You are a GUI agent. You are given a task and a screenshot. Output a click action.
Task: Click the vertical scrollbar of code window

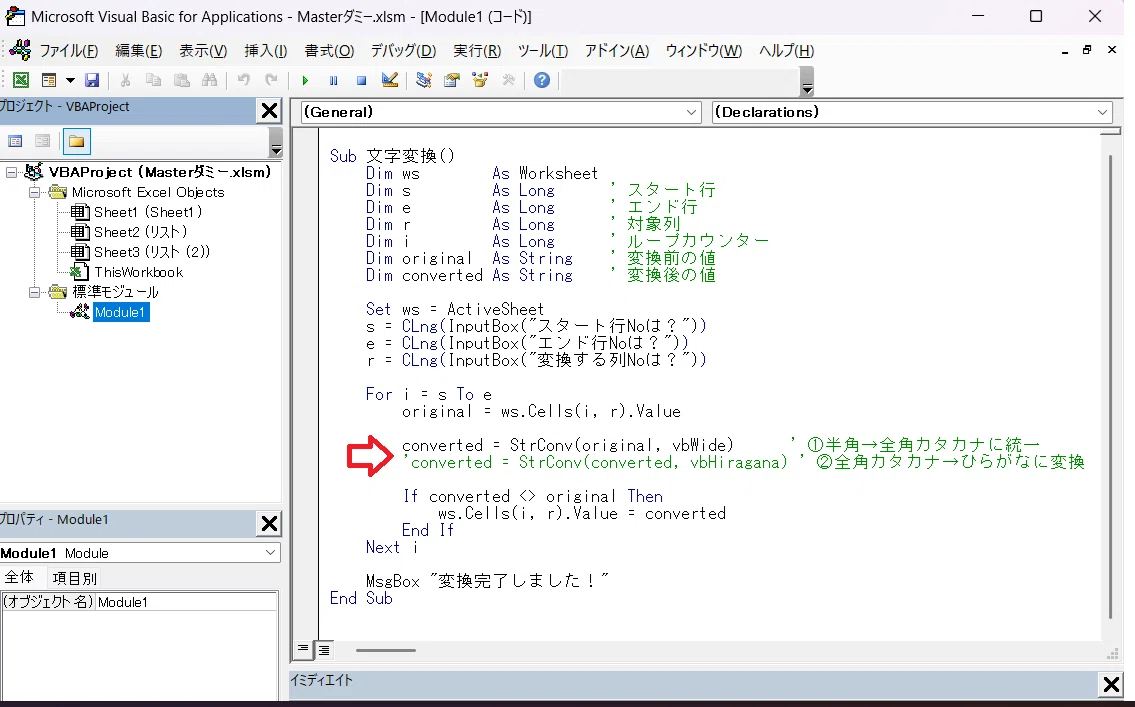coord(1110,386)
